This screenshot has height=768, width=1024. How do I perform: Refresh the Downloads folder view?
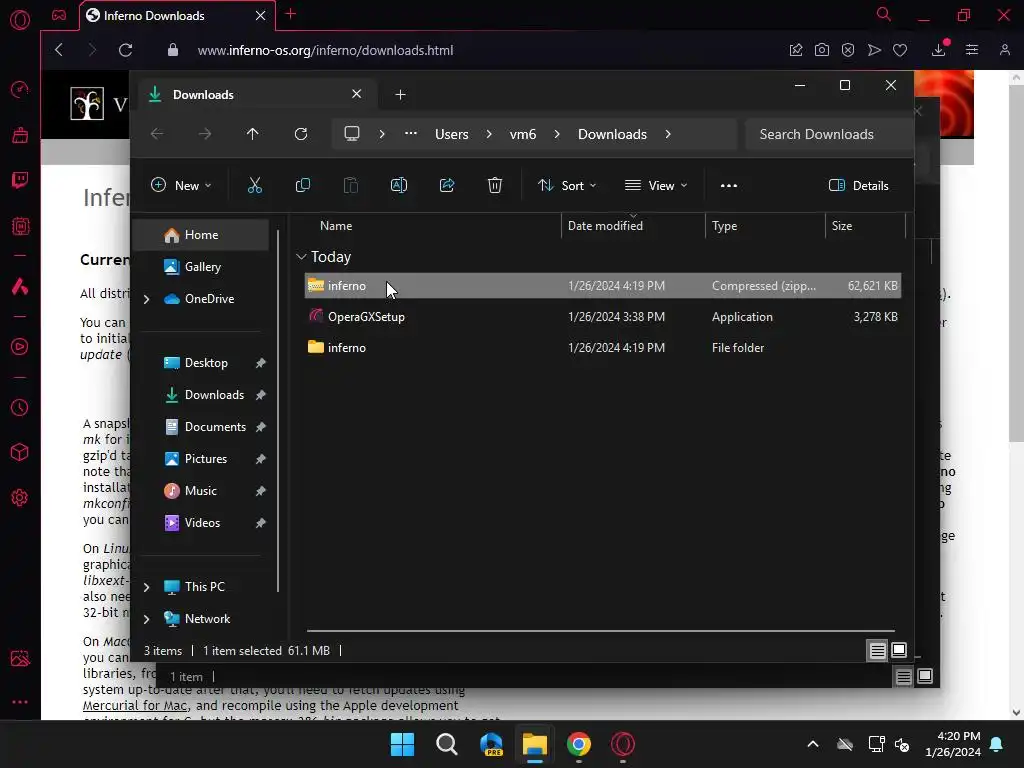tap(301, 134)
